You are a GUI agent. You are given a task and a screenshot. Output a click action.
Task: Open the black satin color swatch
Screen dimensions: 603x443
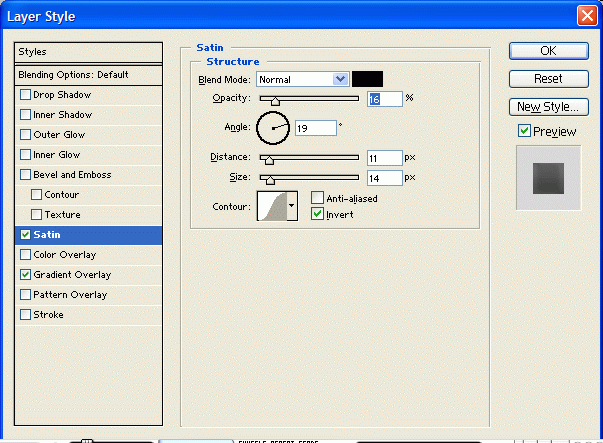[367, 79]
